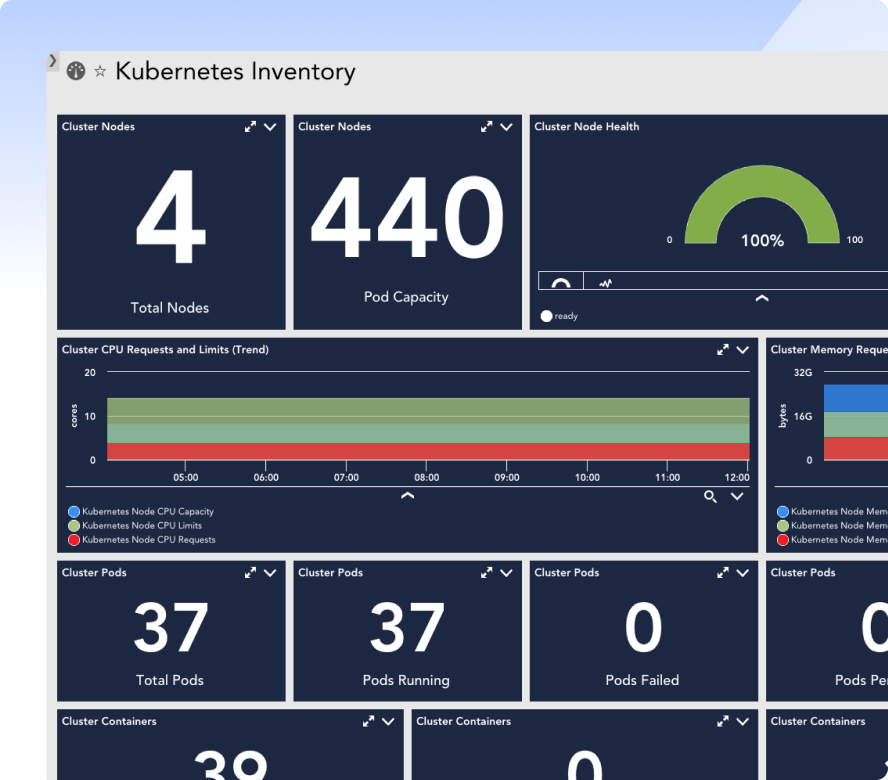Click the red legend dot in the Cluster Memory widget
The image size is (888, 780).
pyautogui.click(x=783, y=540)
